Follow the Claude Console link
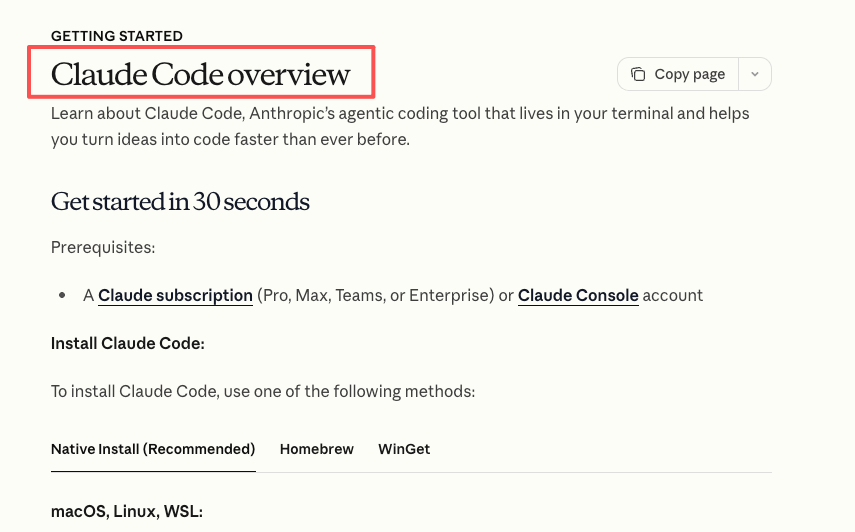Screen dimensions: 855x532 pos(578,295)
